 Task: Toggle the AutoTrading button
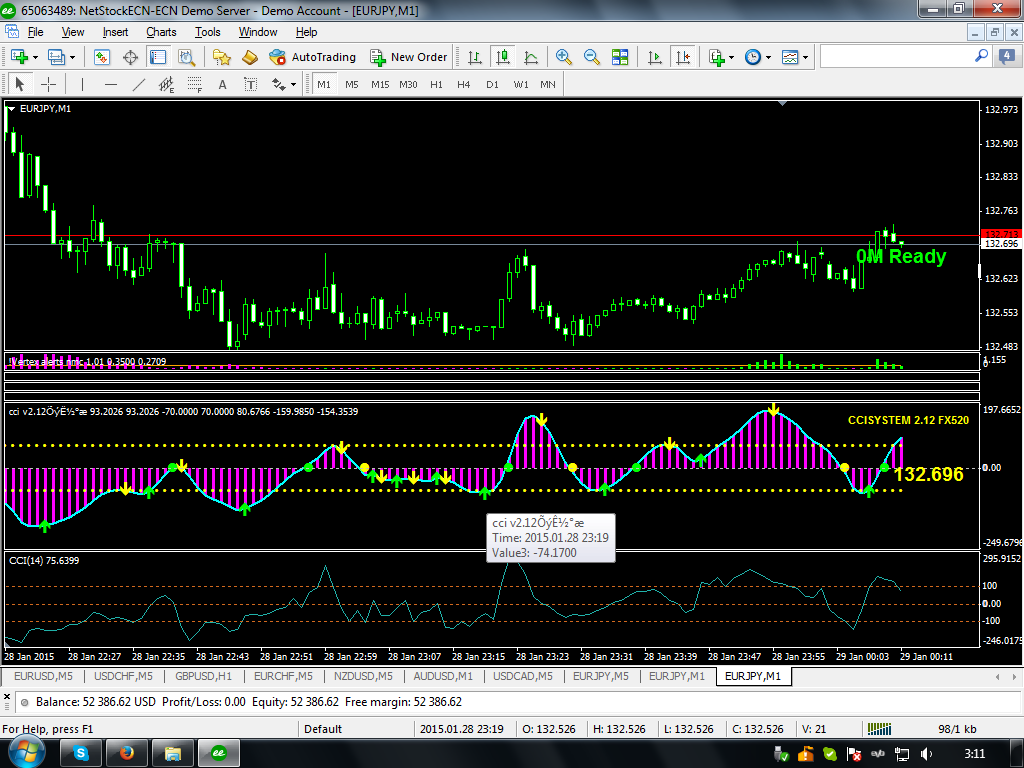coord(313,57)
